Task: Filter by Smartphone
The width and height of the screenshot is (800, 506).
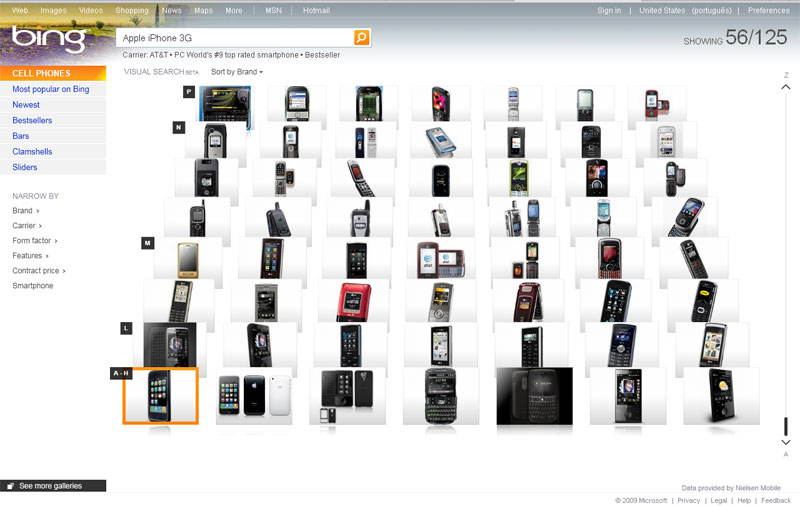Action: (x=33, y=286)
